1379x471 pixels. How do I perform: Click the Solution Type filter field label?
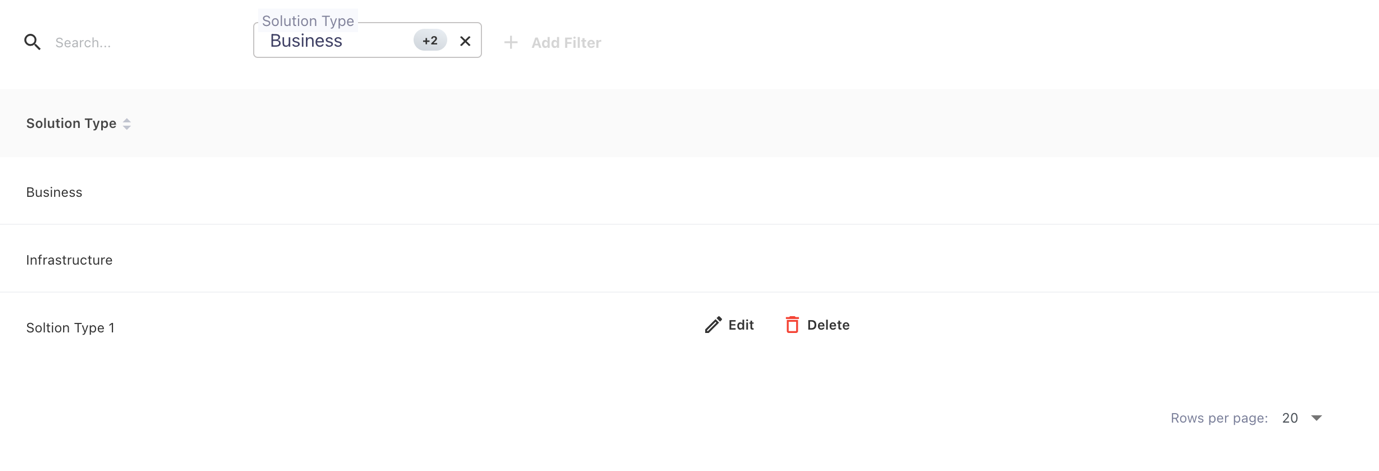[308, 21]
